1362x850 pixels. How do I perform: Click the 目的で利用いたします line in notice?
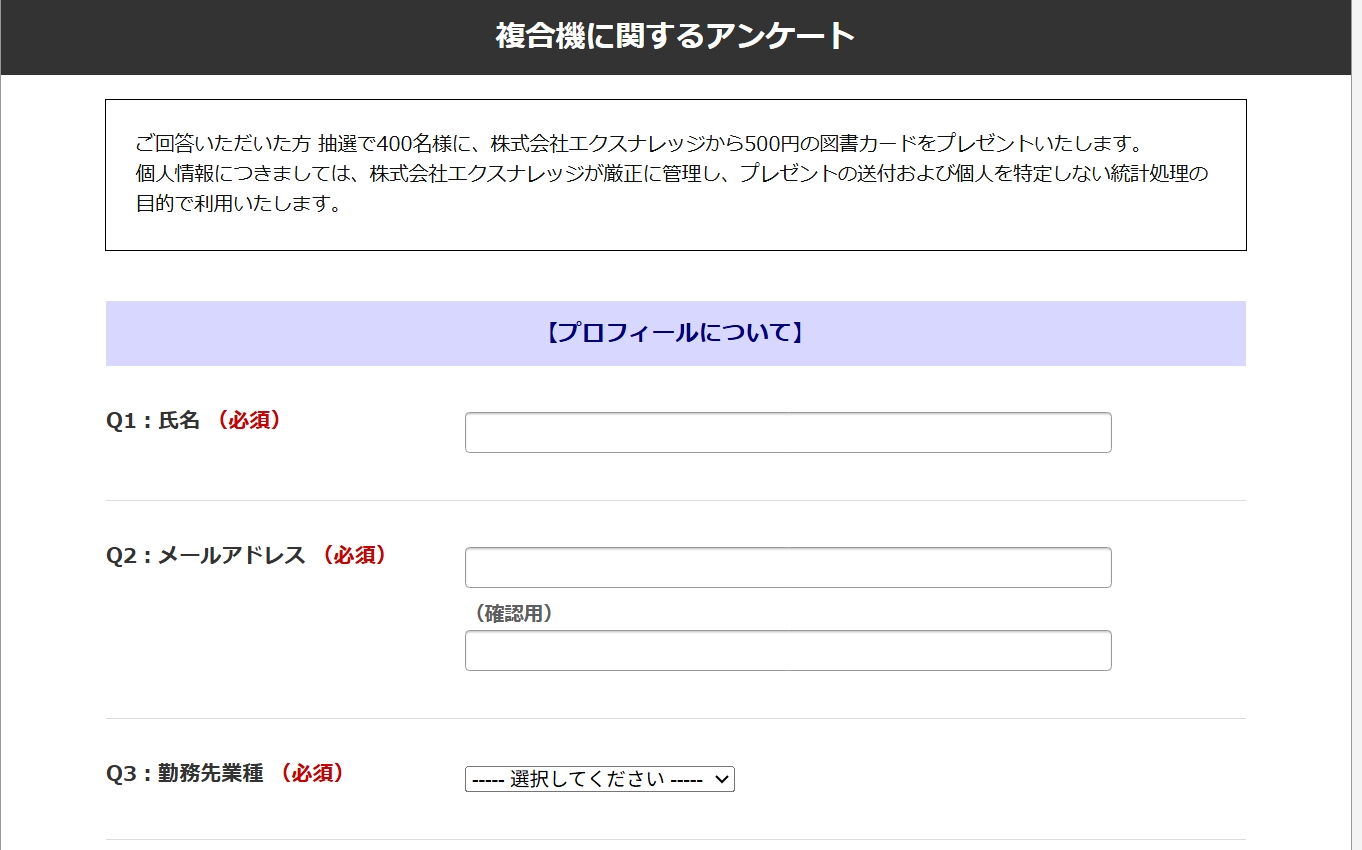click(x=238, y=204)
